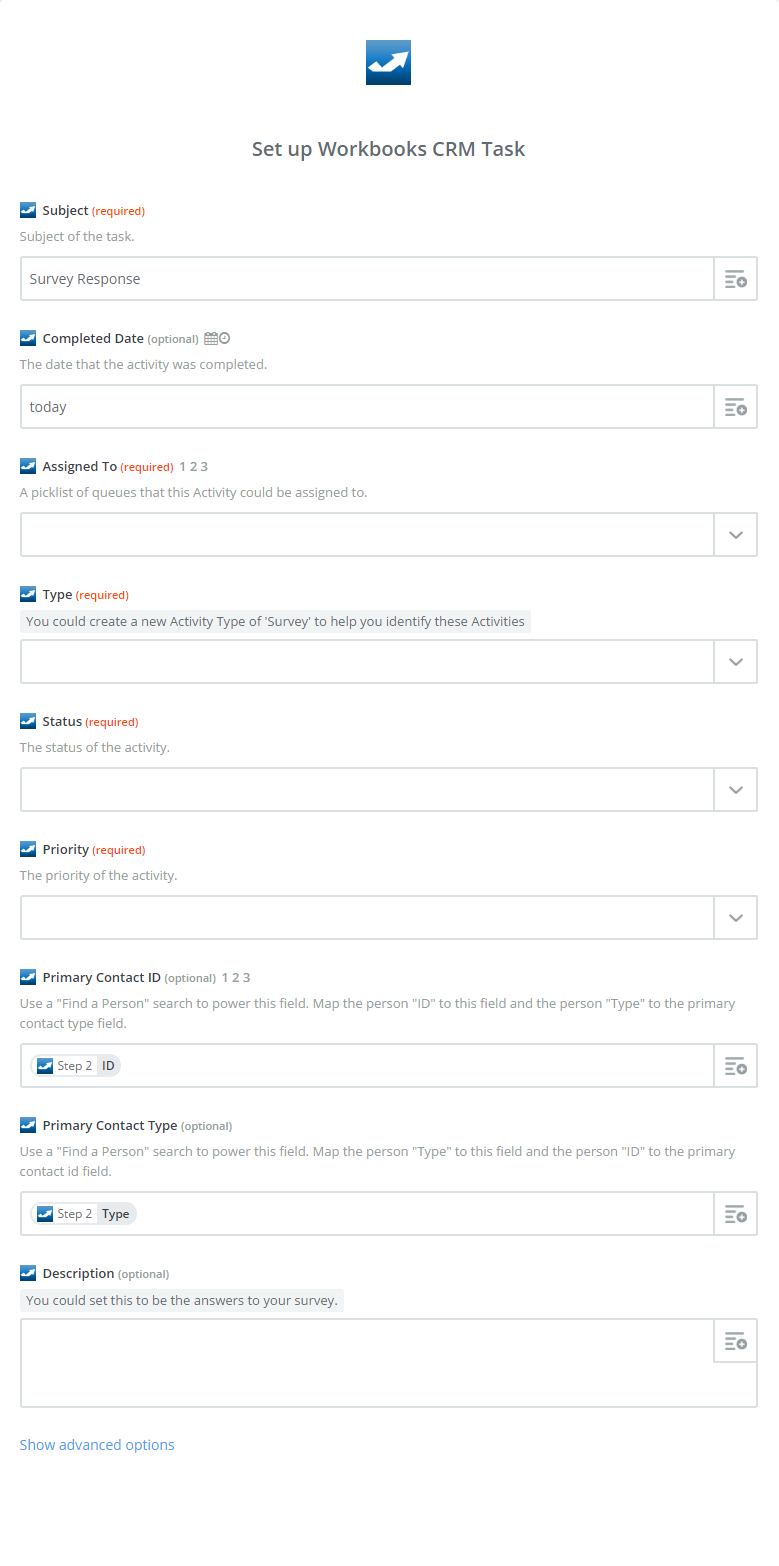This screenshot has height=1566, width=779.
Task: Click calendar-clock icon next to Completed Date
Action: (217, 339)
